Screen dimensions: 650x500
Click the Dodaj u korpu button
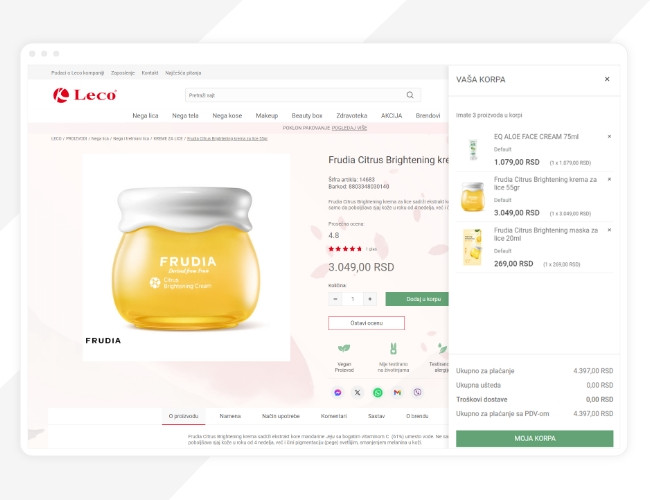click(417, 299)
